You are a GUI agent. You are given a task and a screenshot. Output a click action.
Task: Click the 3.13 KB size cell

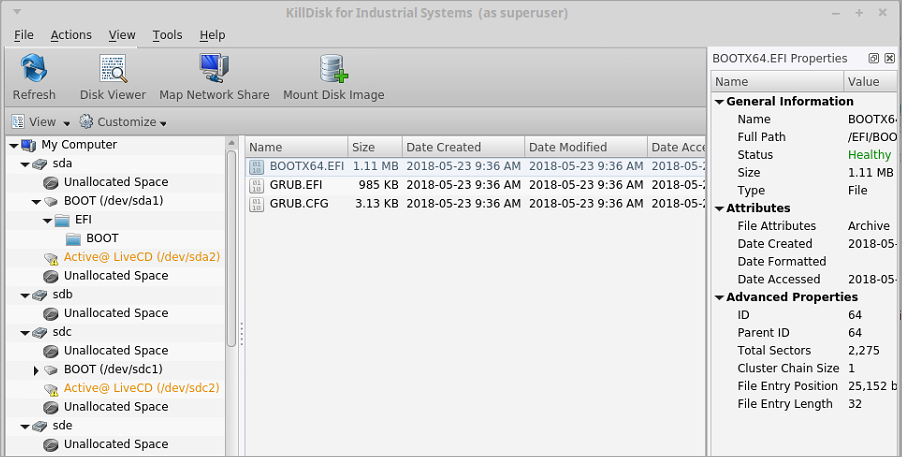click(377, 204)
